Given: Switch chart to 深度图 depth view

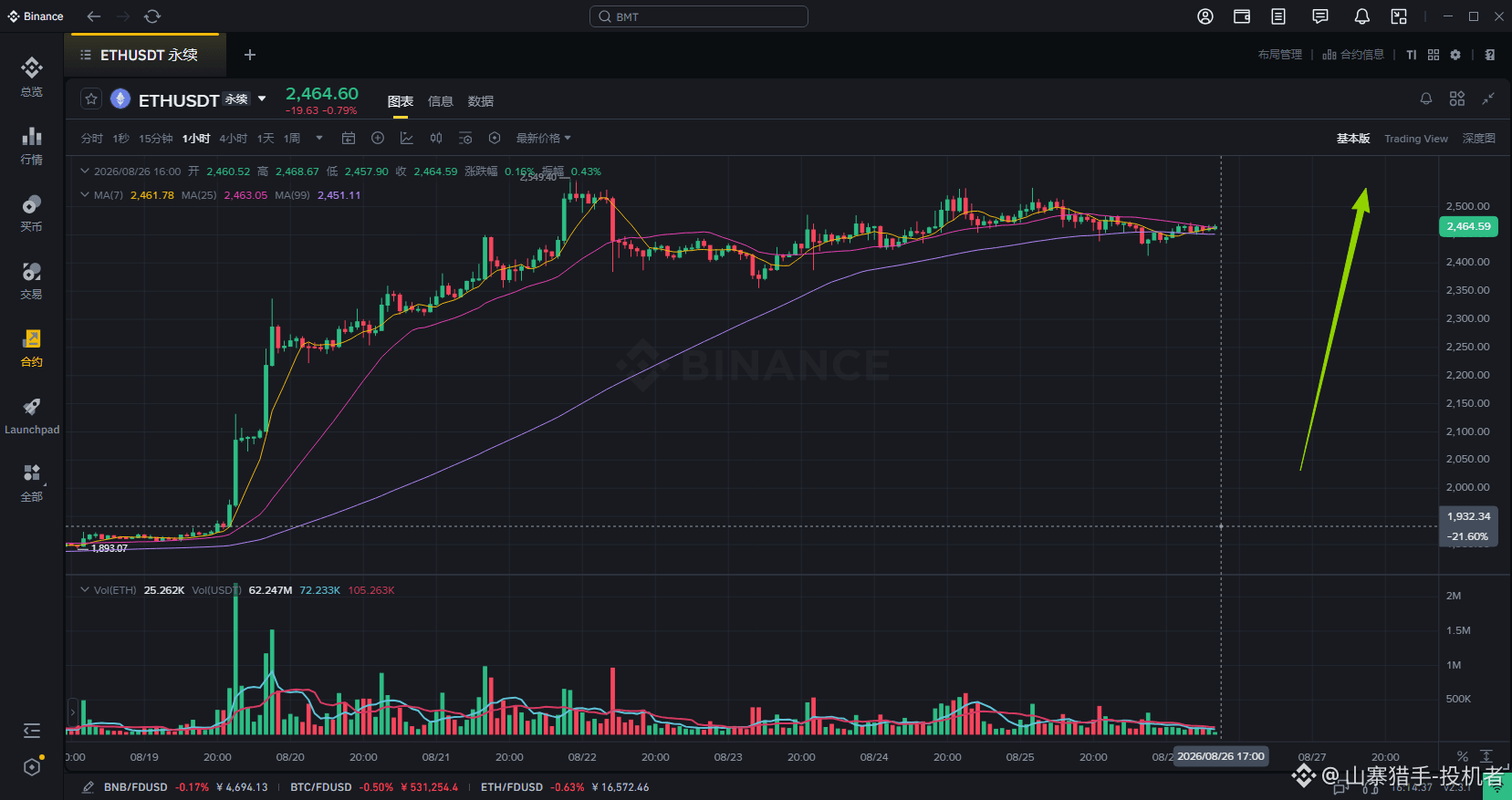Looking at the screenshot, I should click(x=1478, y=139).
